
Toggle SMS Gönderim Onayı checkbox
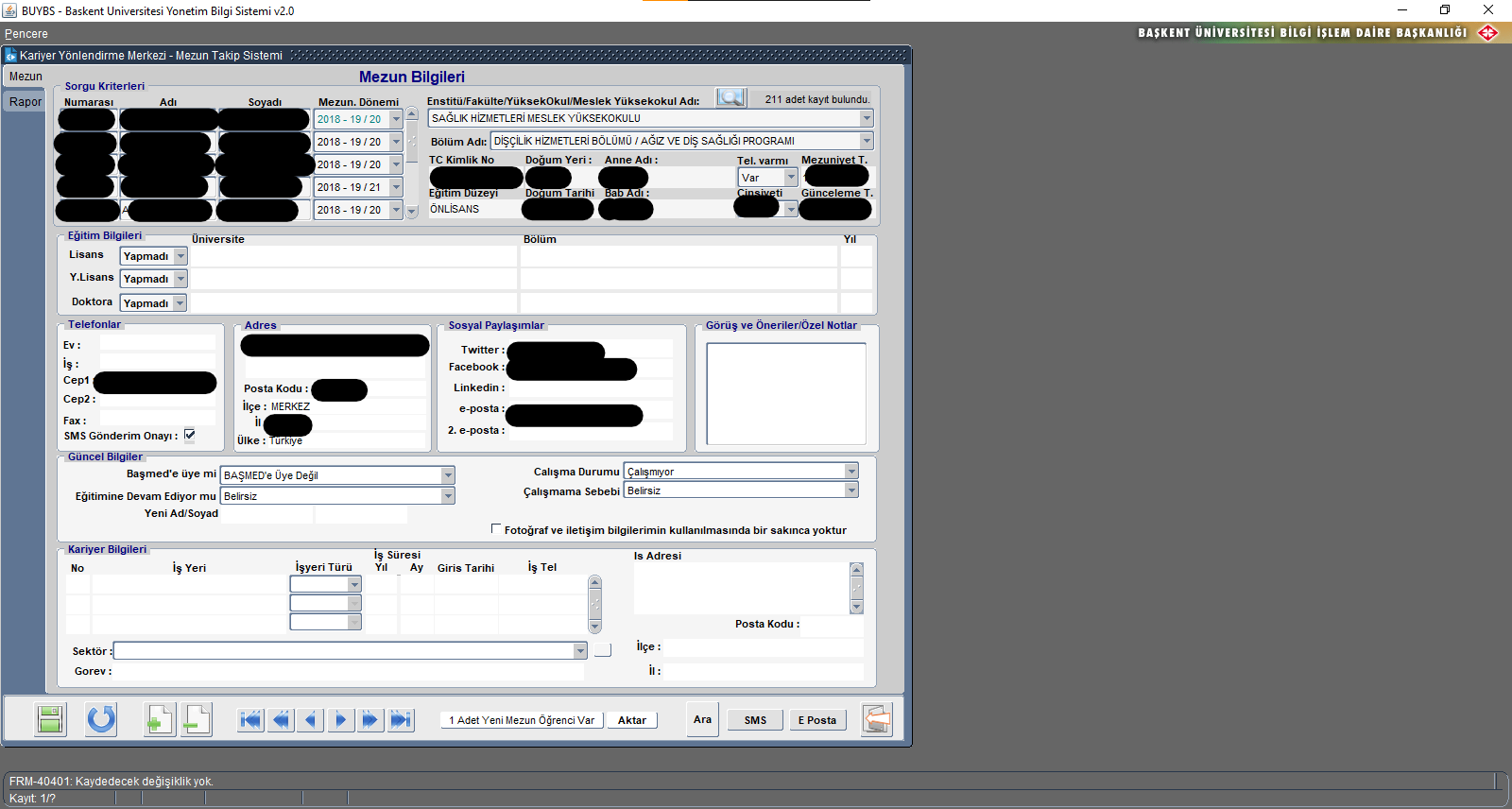[x=190, y=435]
